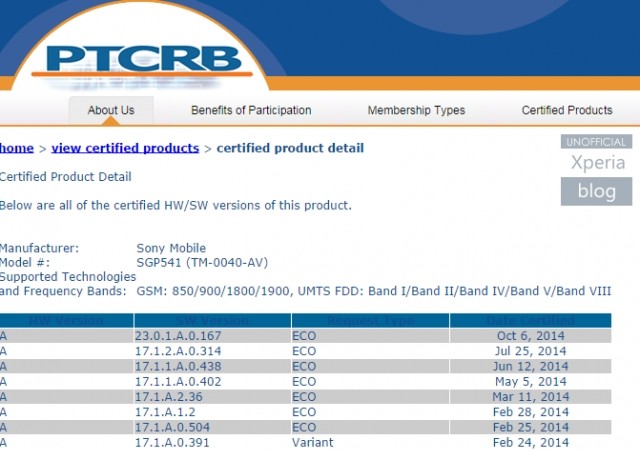Screen dimensions: 640x452
Task: Click the Jun 12, 2014 date cell
Action: 531,366
